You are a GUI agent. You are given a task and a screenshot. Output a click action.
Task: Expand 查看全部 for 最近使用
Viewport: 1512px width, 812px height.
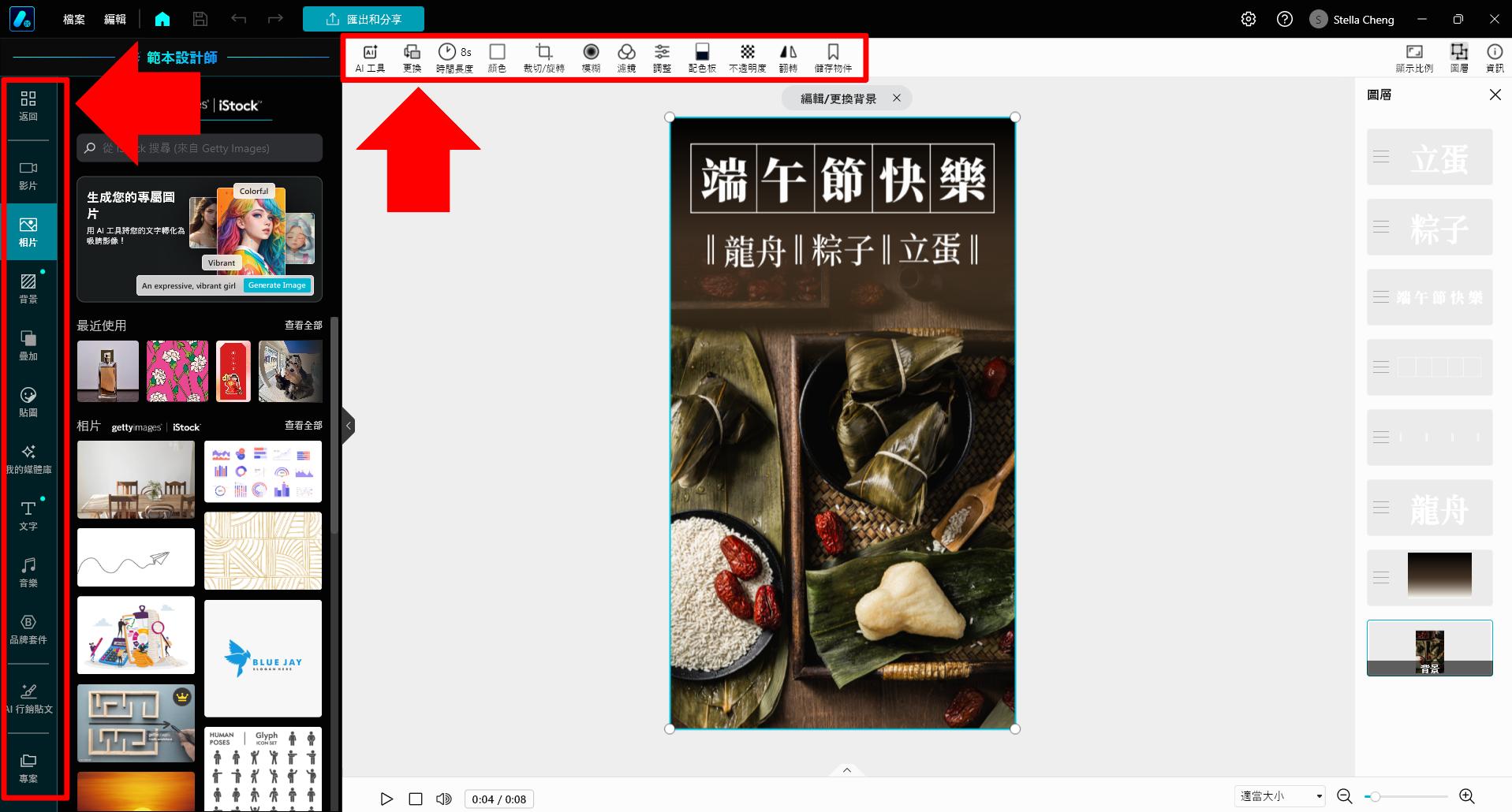(x=304, y=325)
